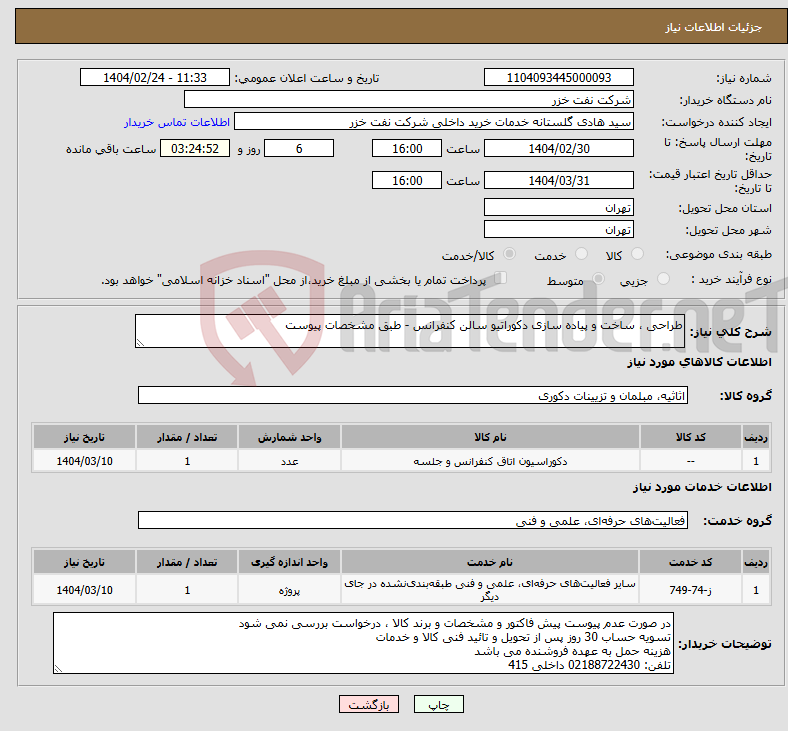Click the remaining time field 03:24:52
The height and width of the screenshot is (731, 788).
pos(195,149)
